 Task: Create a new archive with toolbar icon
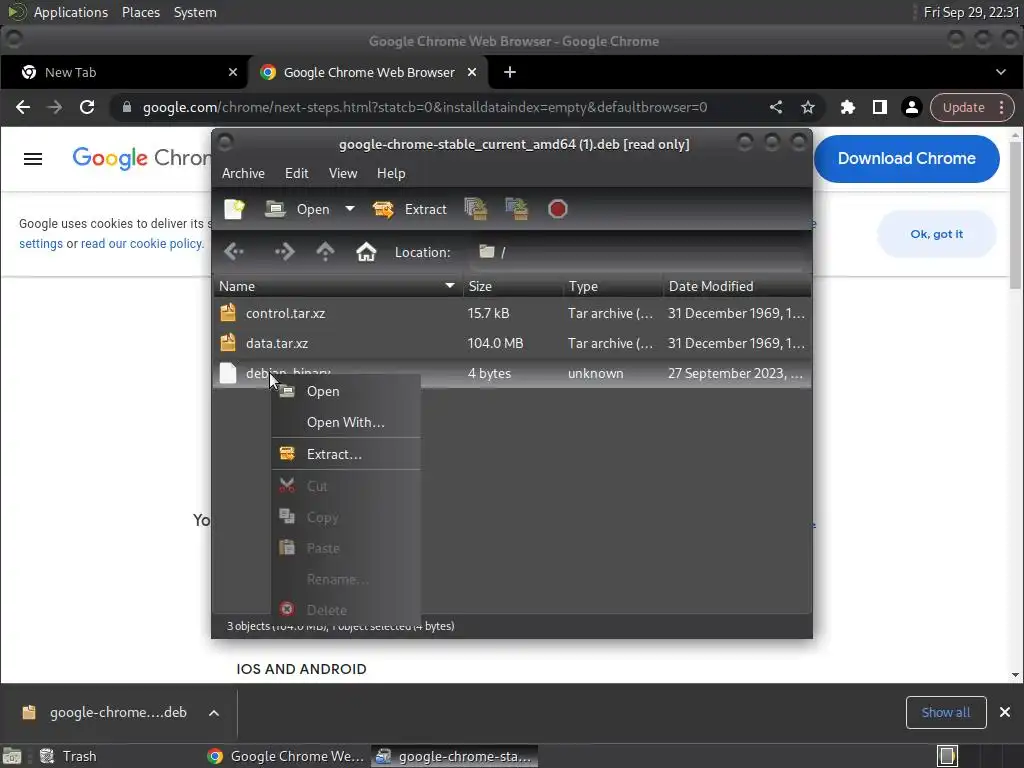234,209
